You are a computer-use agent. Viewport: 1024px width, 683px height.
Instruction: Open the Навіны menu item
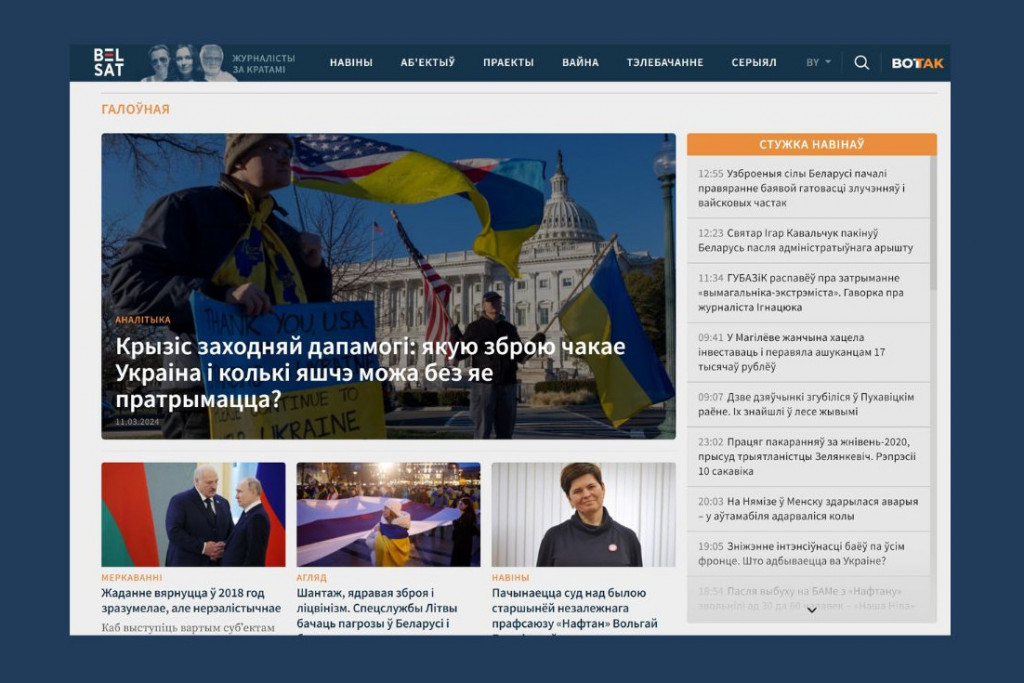coord(351,62)
